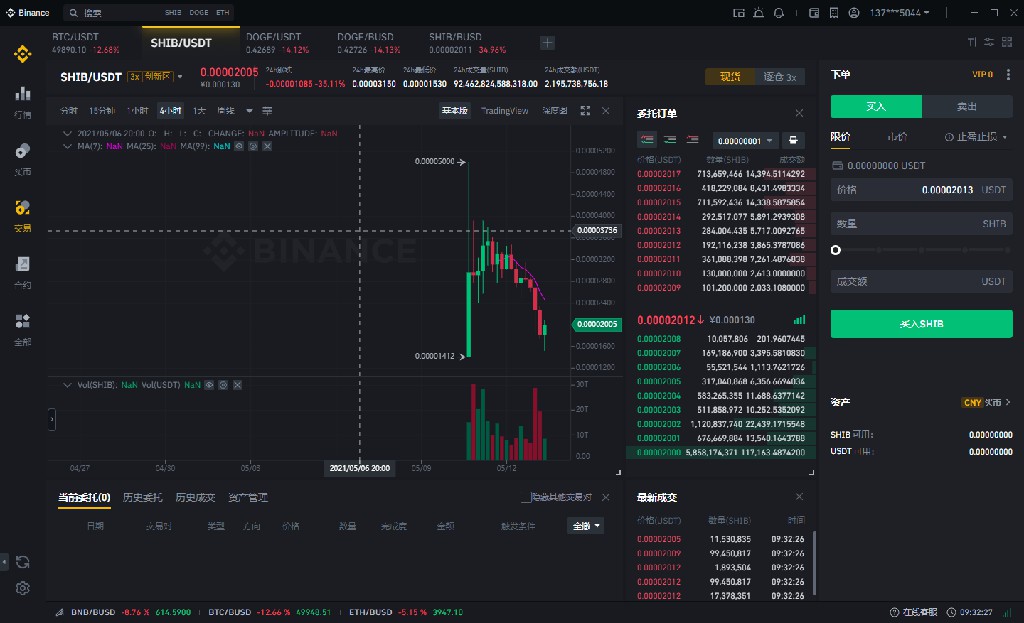This screenshot has width=1024, height=623.
Task: Select the TradingView chart tab
Action: point(504,111)
